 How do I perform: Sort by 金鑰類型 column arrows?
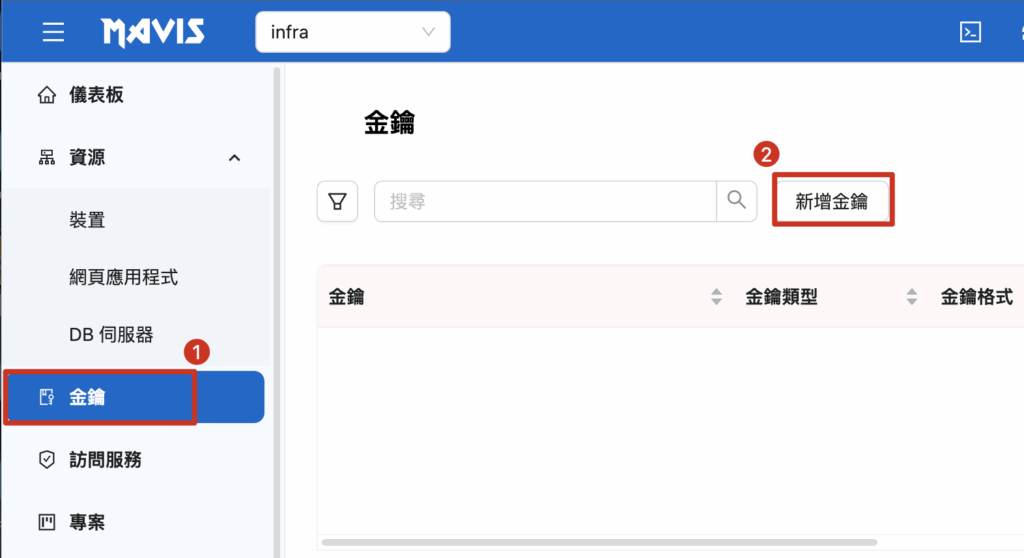(x=912, y=297)
